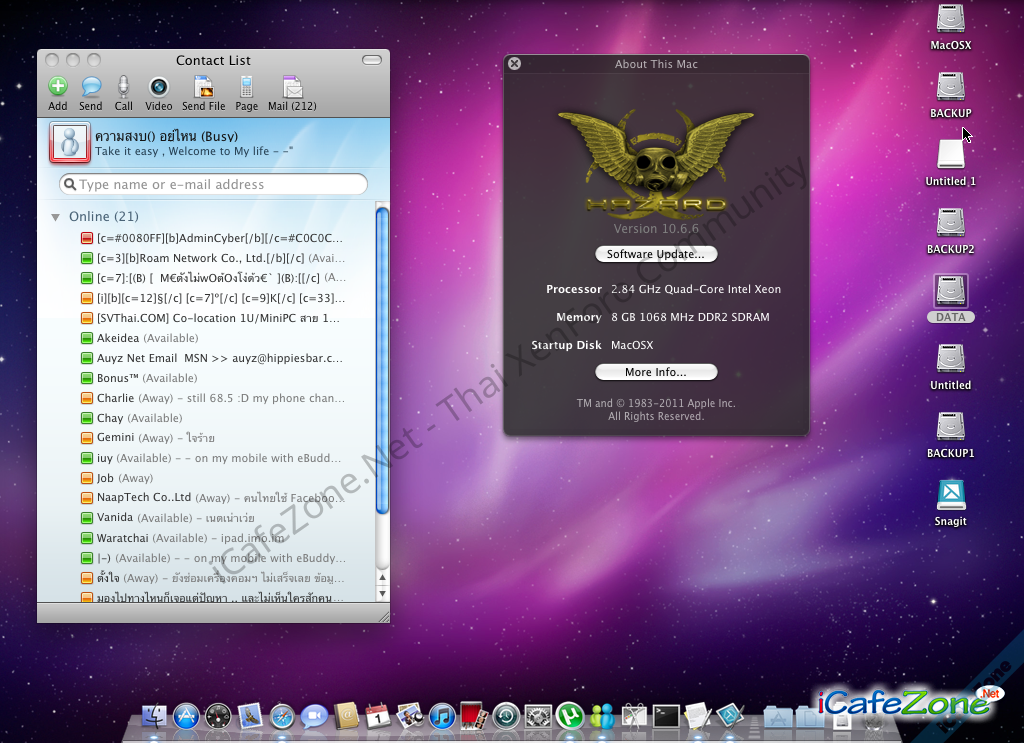Toggle the Contact List toolbar pill button
Image resolution: width=1024 pixels, height=743 pixels.
[x=372, y=60]
